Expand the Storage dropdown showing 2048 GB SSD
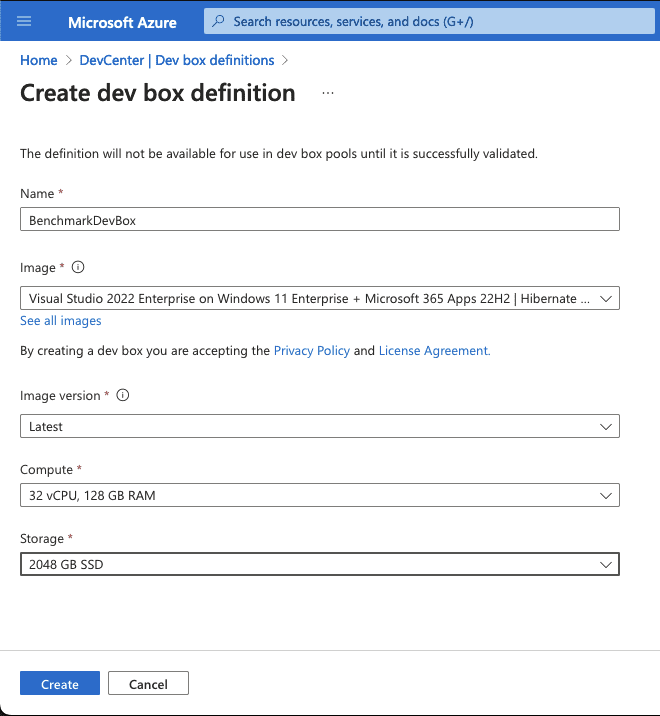Screen dimensions: 660x716 (x=319, y=565)
